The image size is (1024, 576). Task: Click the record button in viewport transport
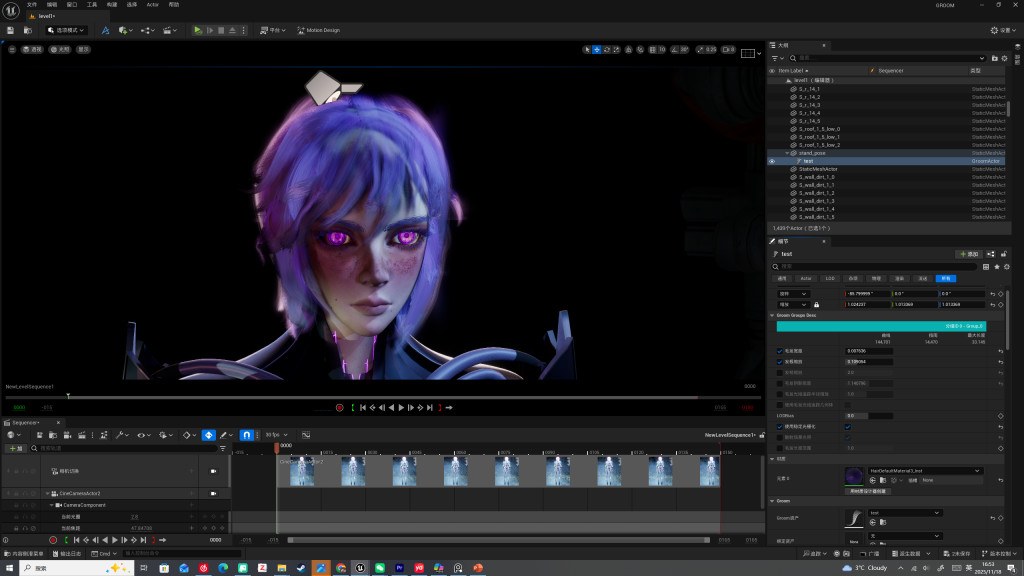339,408
